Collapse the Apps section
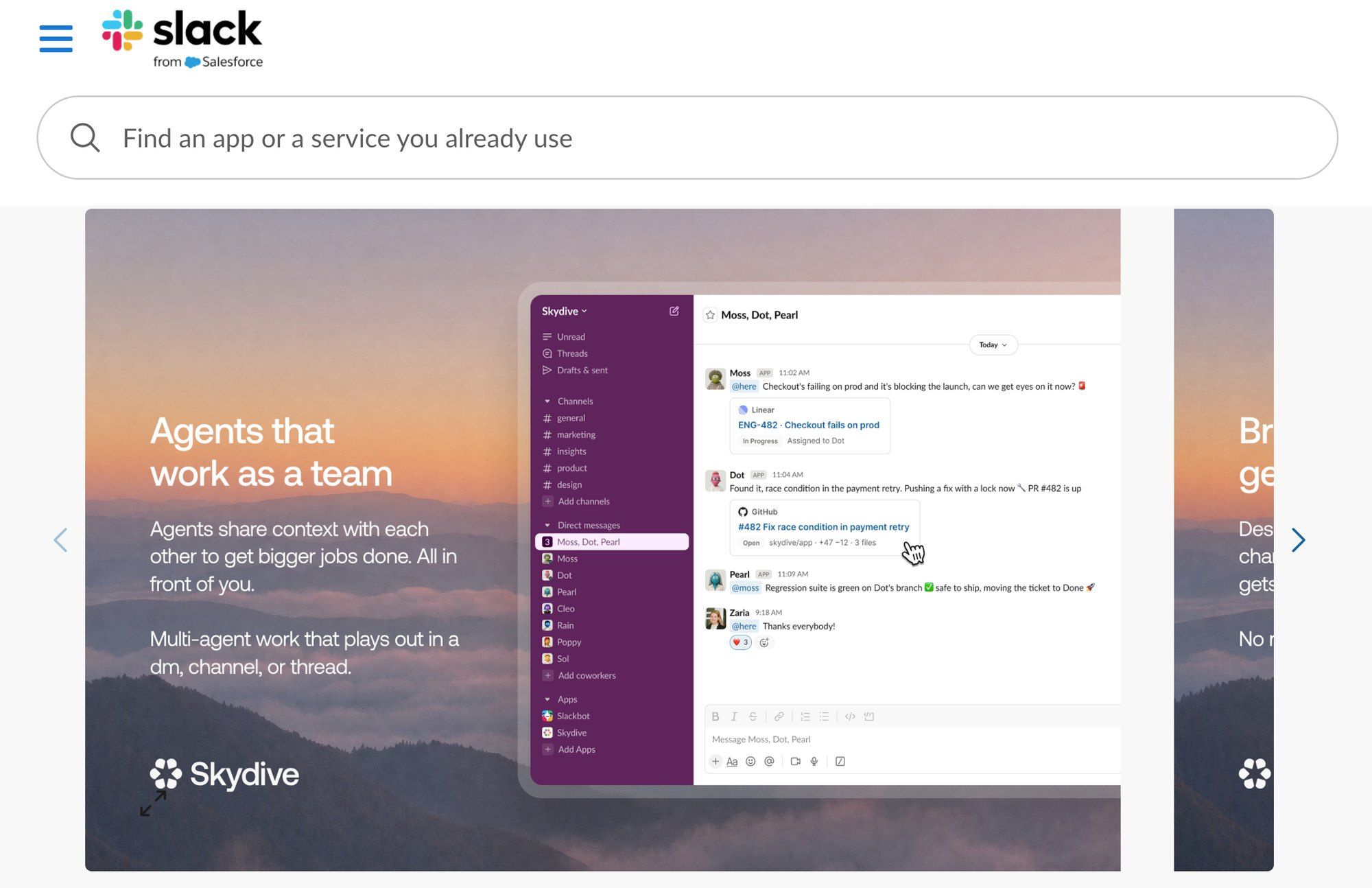Image resolution: width=1372 pixels, height=888 pixels. [547, 700]
